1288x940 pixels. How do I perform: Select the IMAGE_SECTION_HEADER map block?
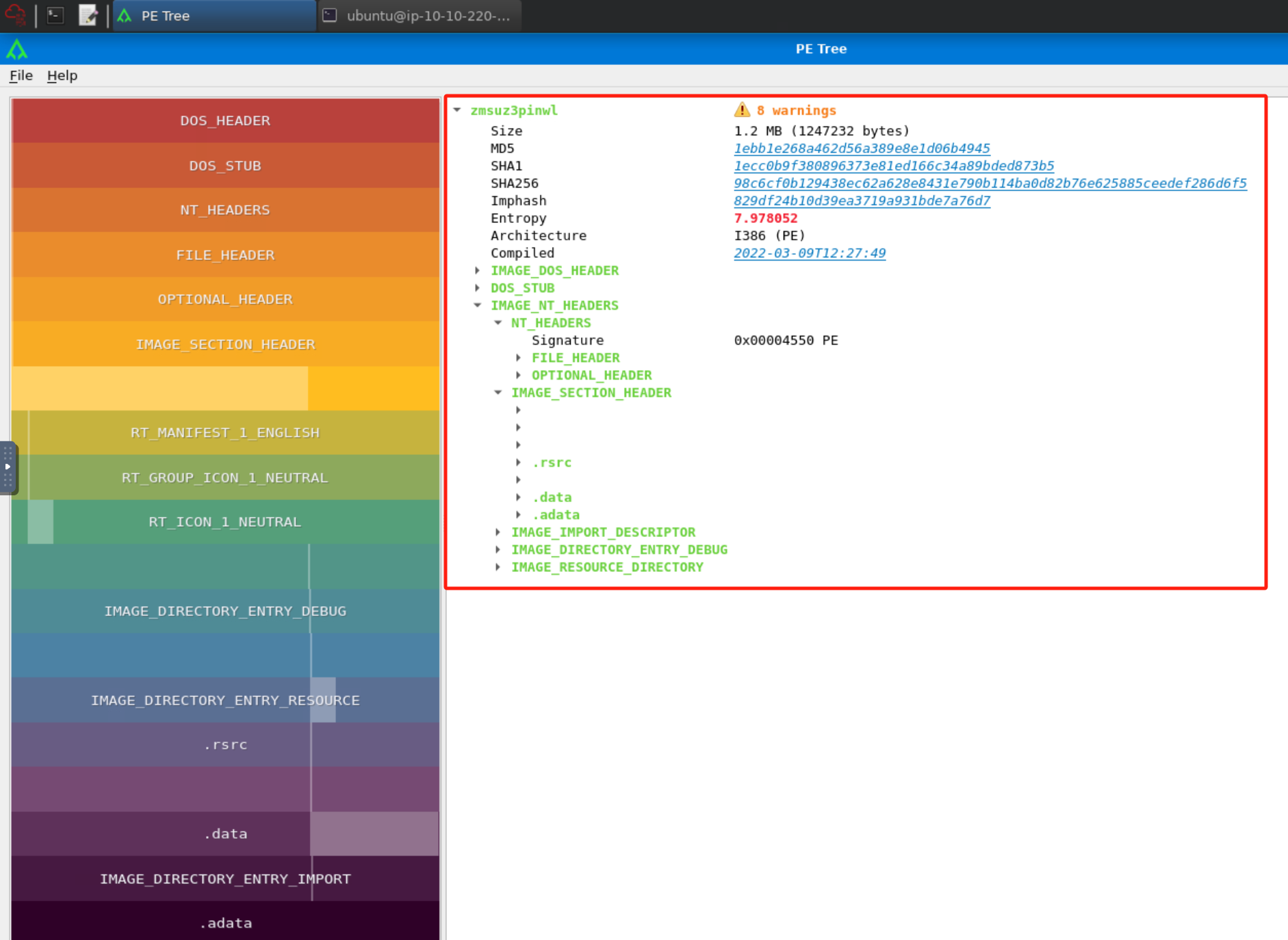tap(225, 344)
